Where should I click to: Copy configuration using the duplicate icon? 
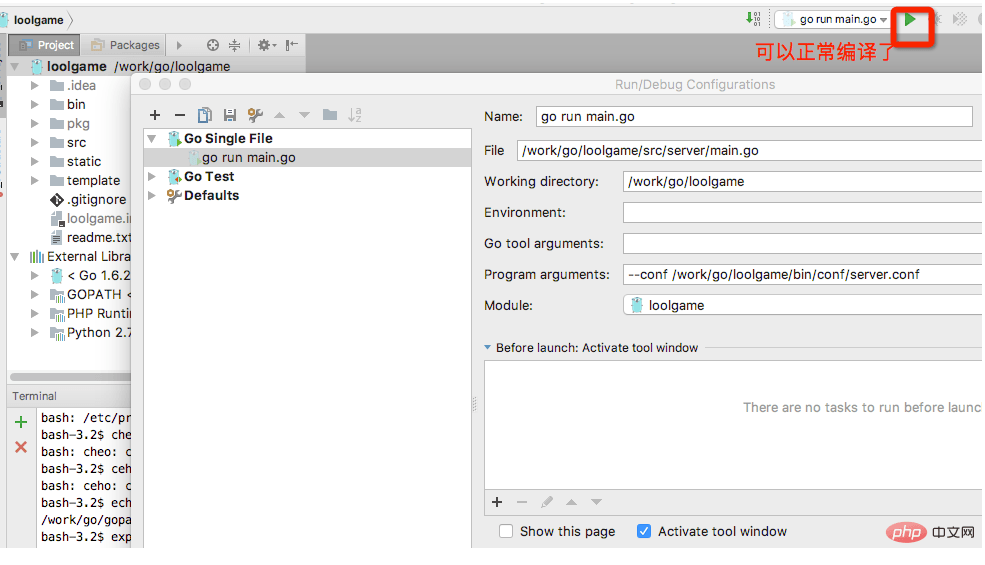click(x=204, y=115)
